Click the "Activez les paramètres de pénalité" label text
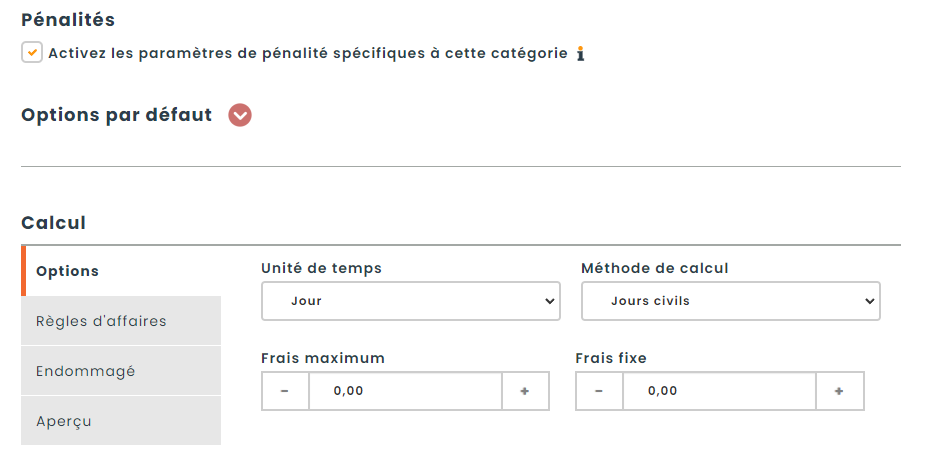This screenshot has width=926, height=451. [x=308, y=53]
